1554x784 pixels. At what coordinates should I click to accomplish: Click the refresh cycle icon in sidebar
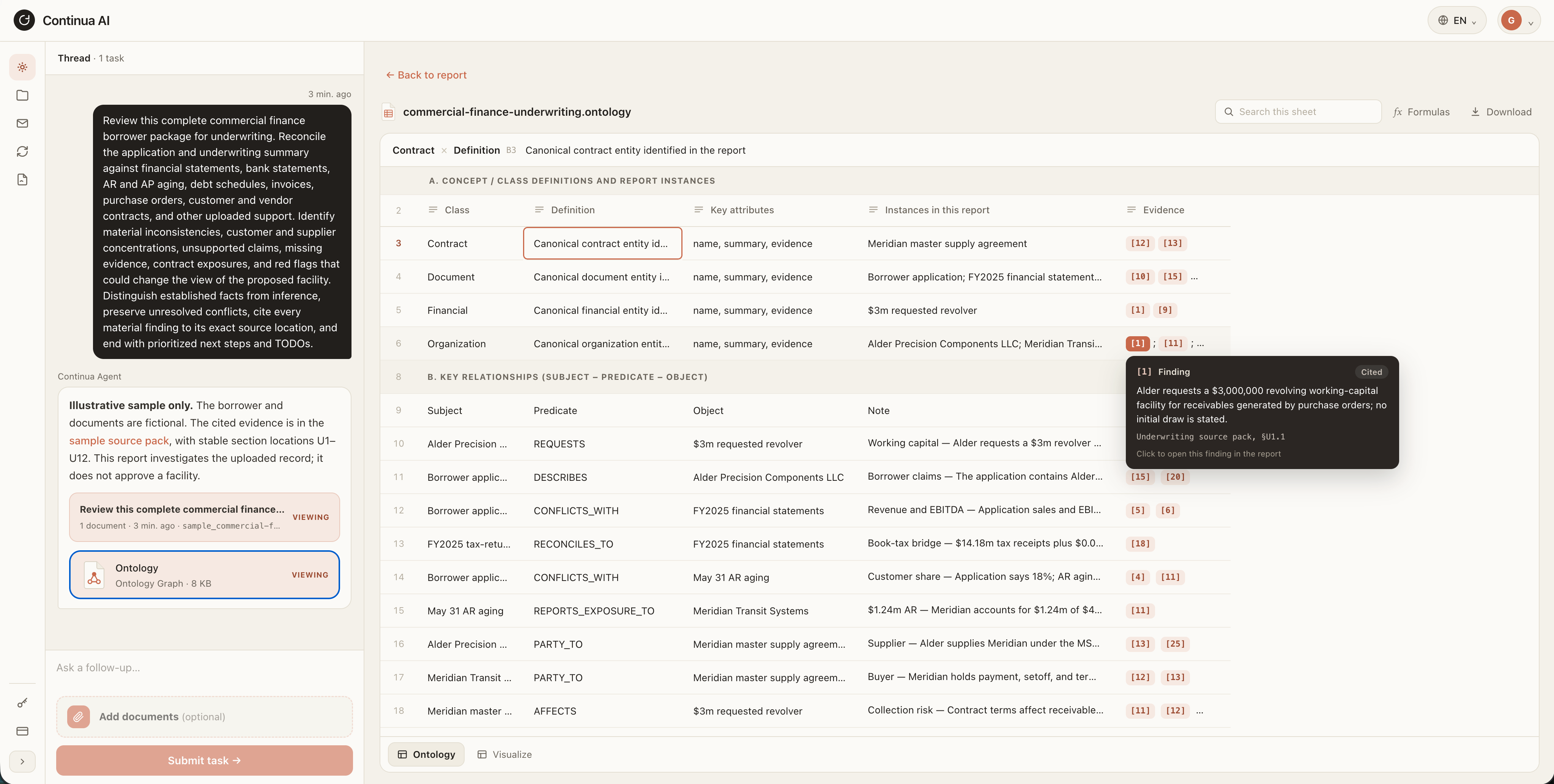point(22,151)
